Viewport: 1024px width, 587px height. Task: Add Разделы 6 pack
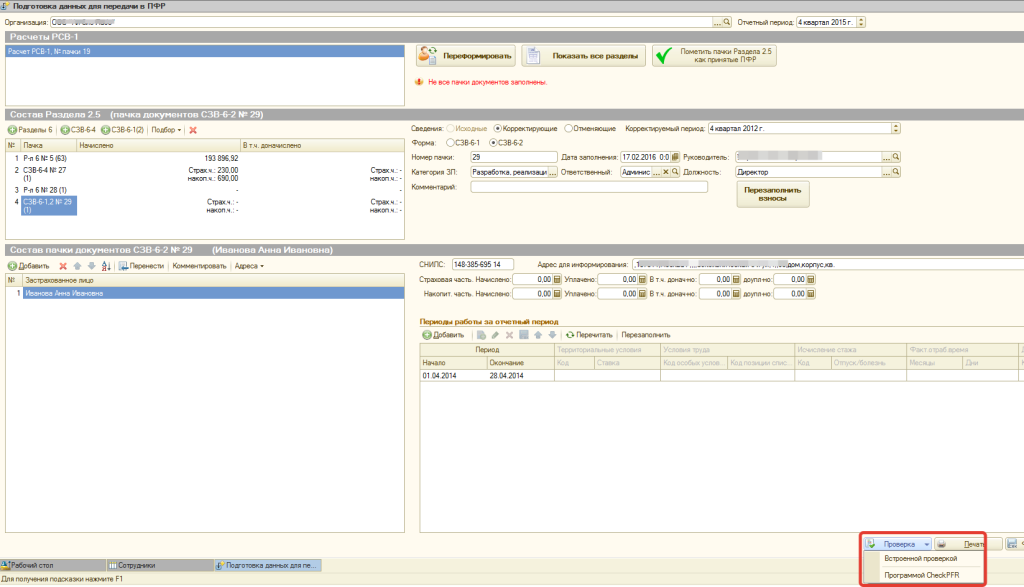(30, 130)
